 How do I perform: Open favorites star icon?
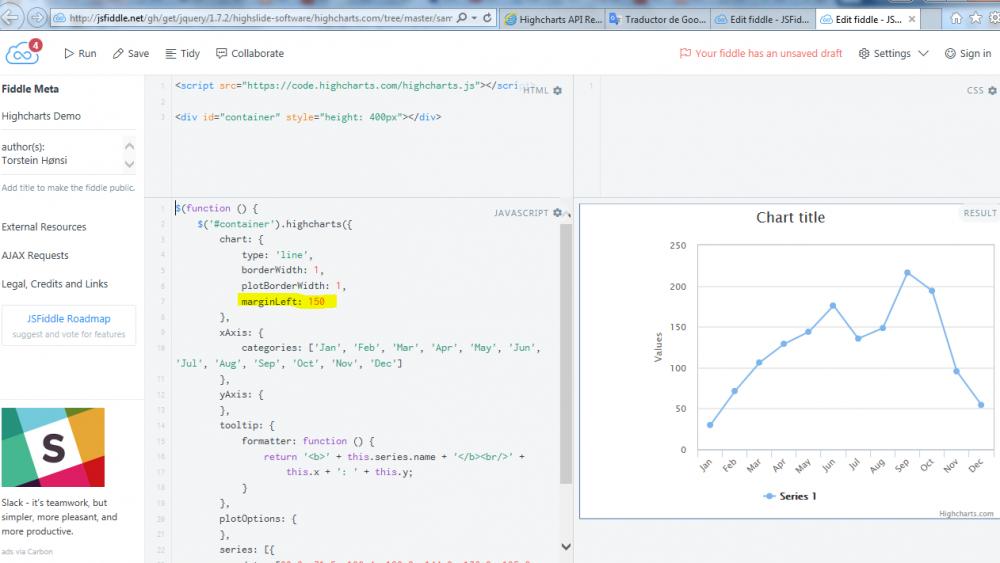tap(976, 18)
